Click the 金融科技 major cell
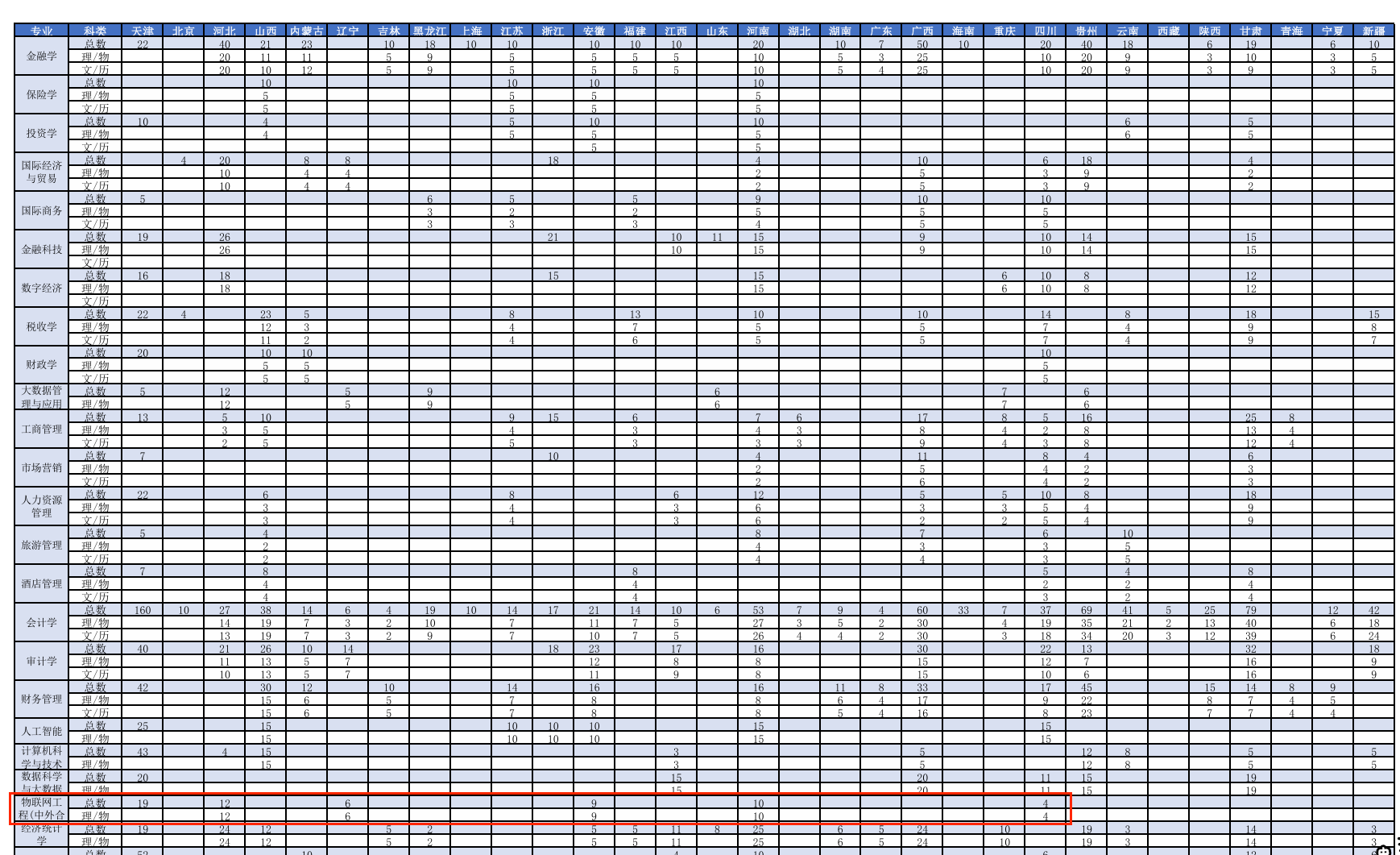The image size is (1400, 855). 41,249
